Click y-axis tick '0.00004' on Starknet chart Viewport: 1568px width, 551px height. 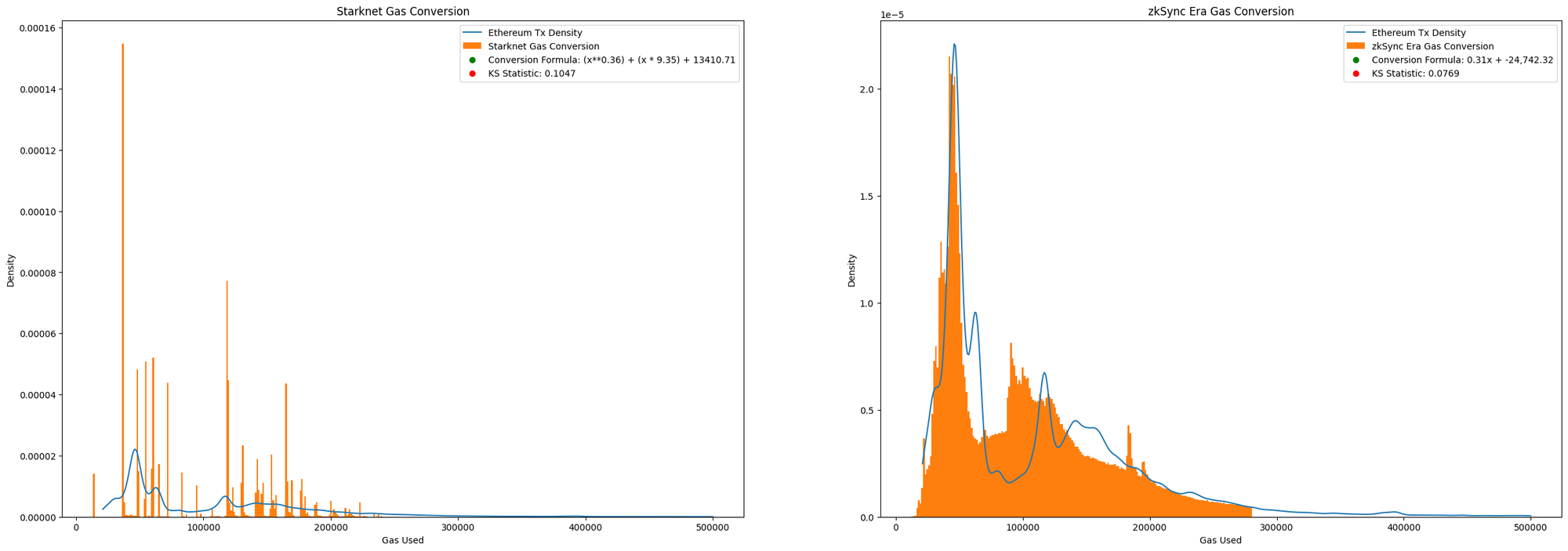[37, 395]
